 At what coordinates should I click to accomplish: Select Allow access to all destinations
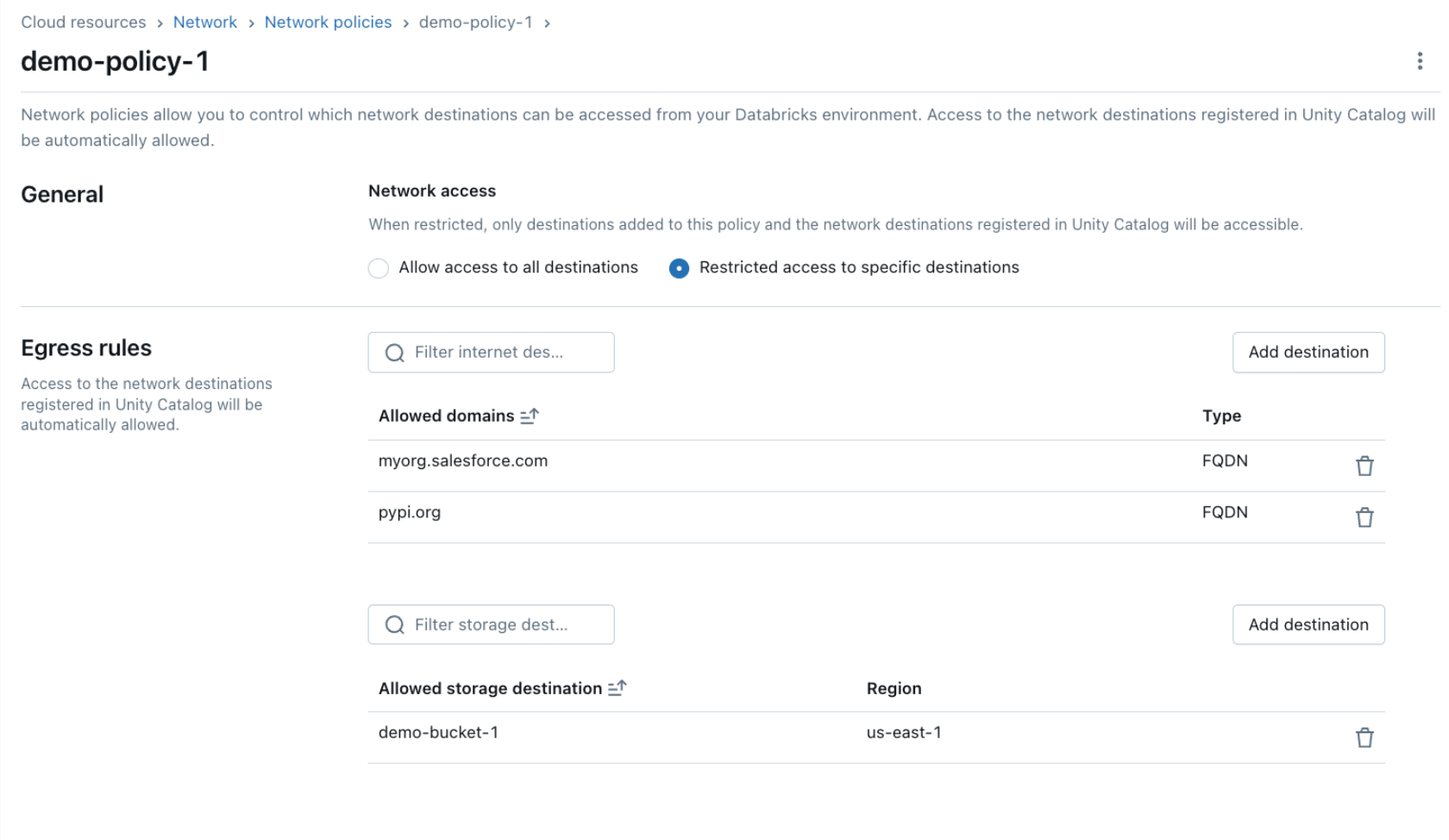[379, 268]
